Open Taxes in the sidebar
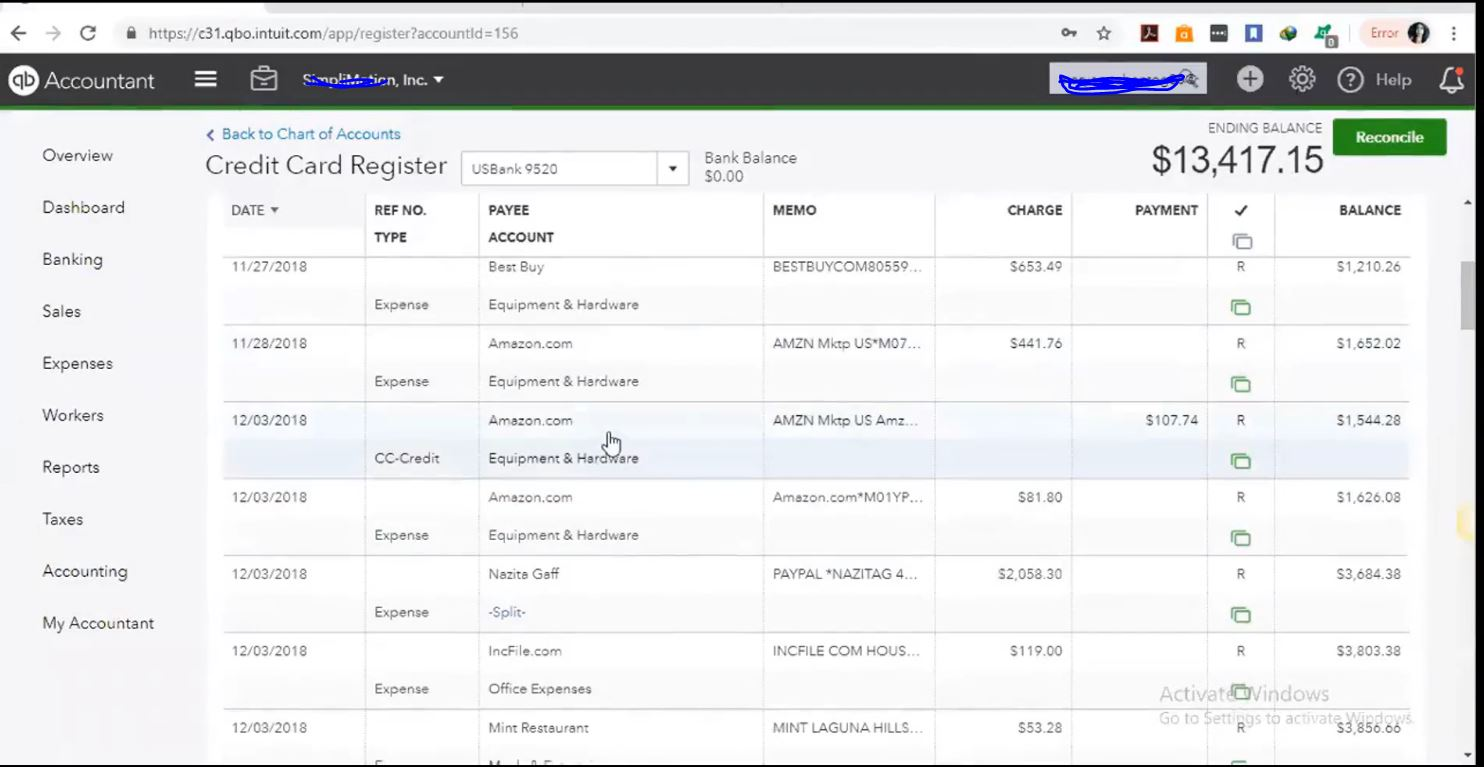The width and height of the screenshot is (1484, 767). tap(62, 519)
